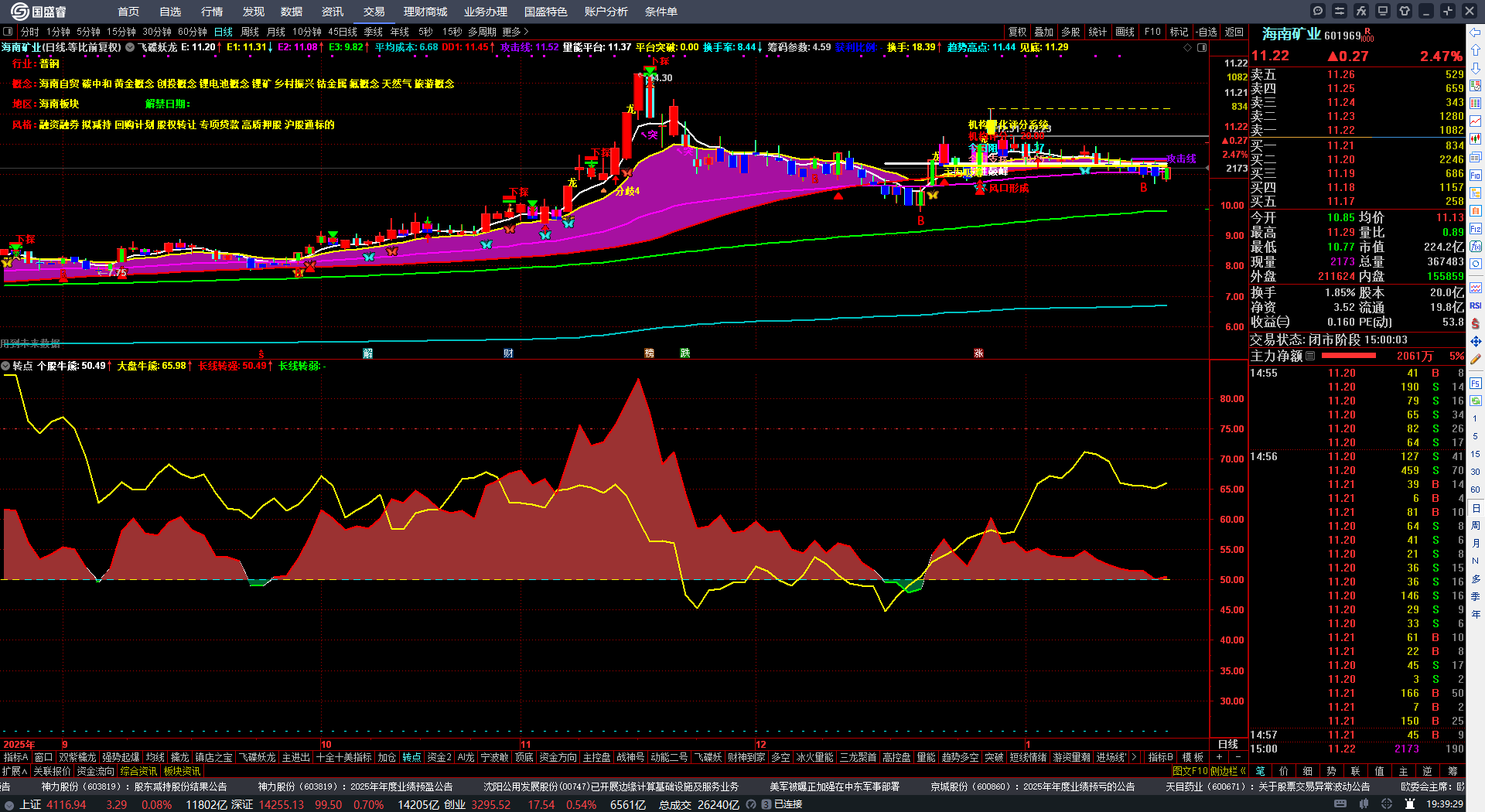This screenshot has width=1485, height=812.
Task: Toggle 画线 drawing tools
Action: [x=1125, y=32]
